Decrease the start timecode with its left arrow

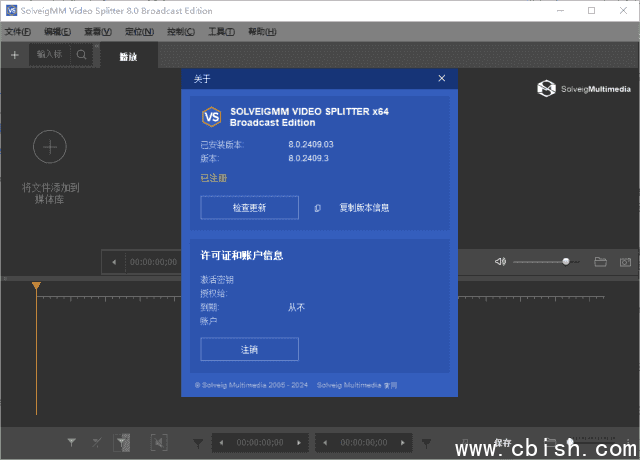[221, 442]
